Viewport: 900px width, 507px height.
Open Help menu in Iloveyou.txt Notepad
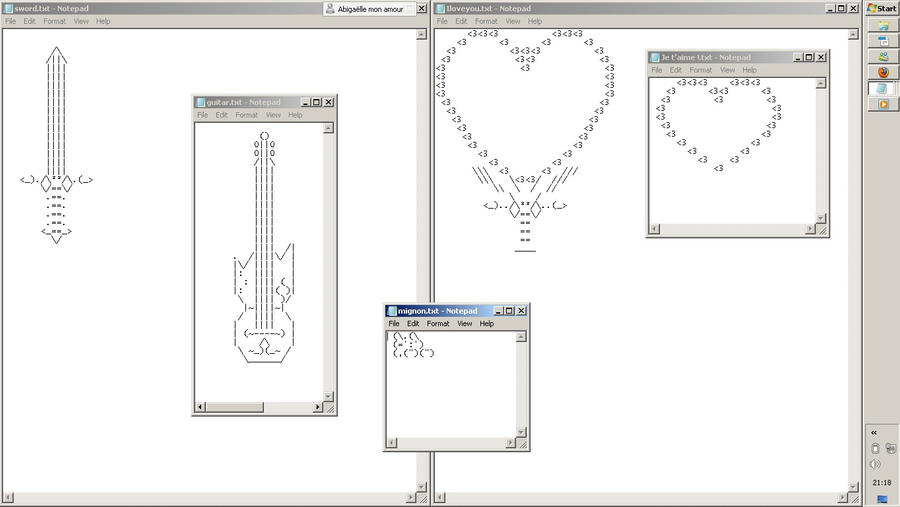tap(534, 21)
